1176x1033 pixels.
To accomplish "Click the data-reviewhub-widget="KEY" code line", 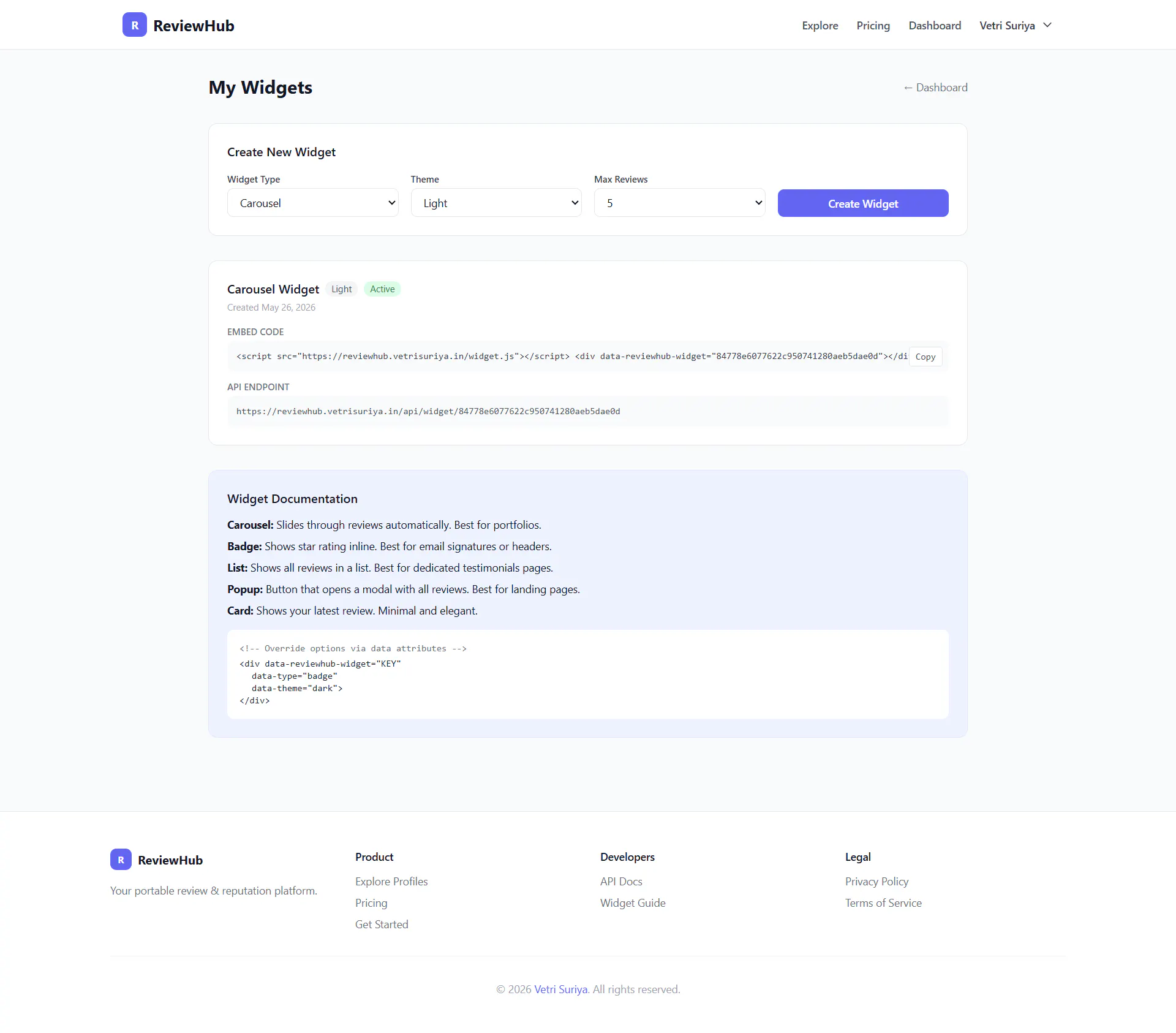I will (x=320, y=664).
